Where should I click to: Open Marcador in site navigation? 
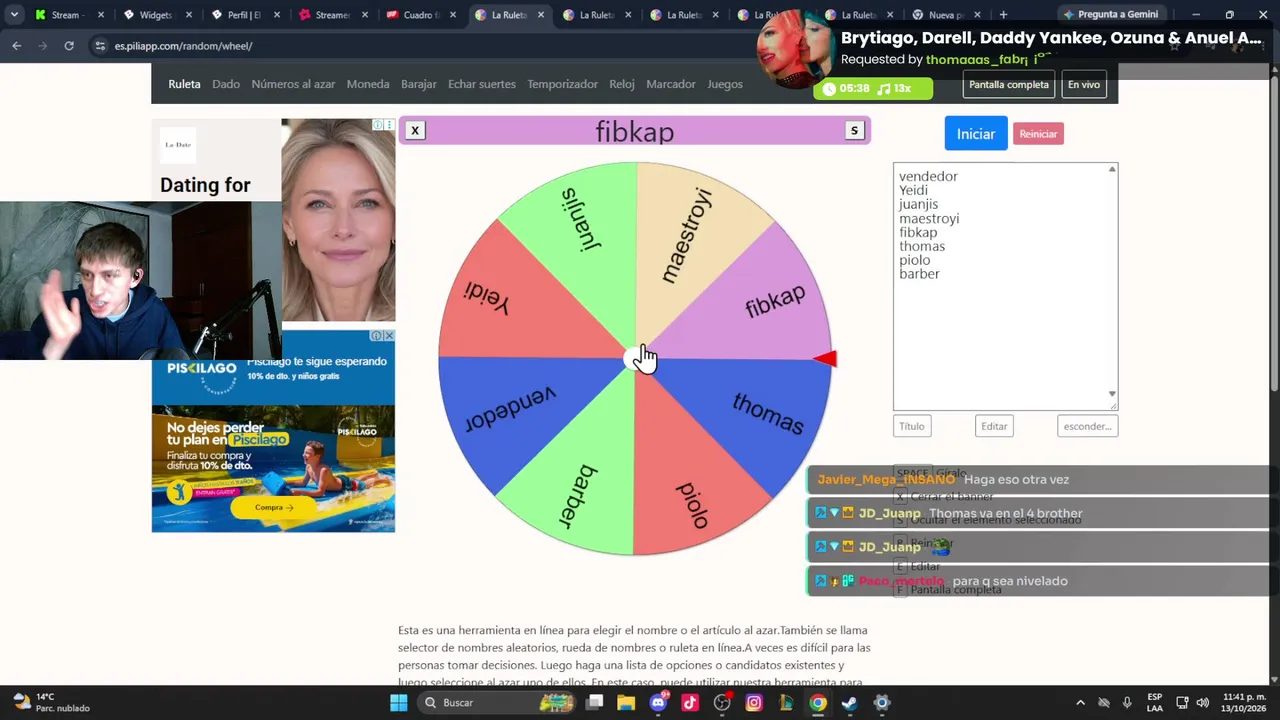point(671,84)
